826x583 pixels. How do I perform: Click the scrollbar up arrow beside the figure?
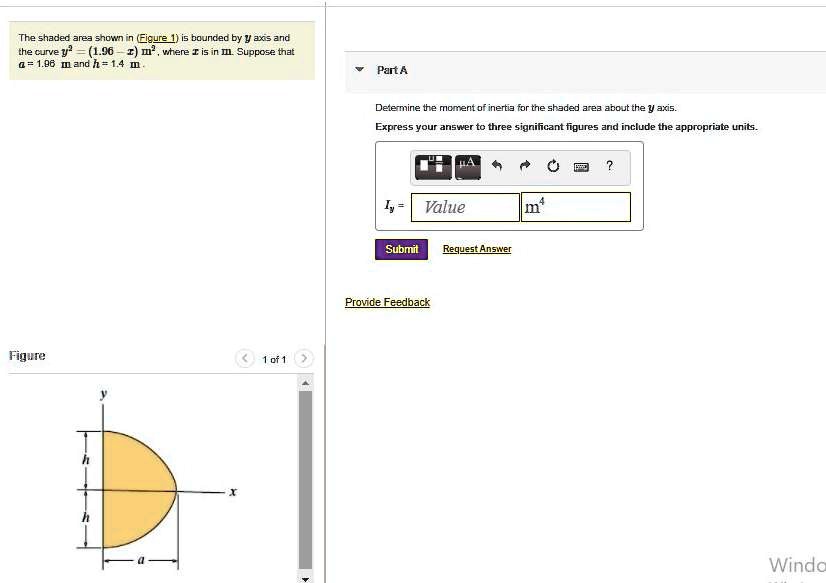coord(305,381)
